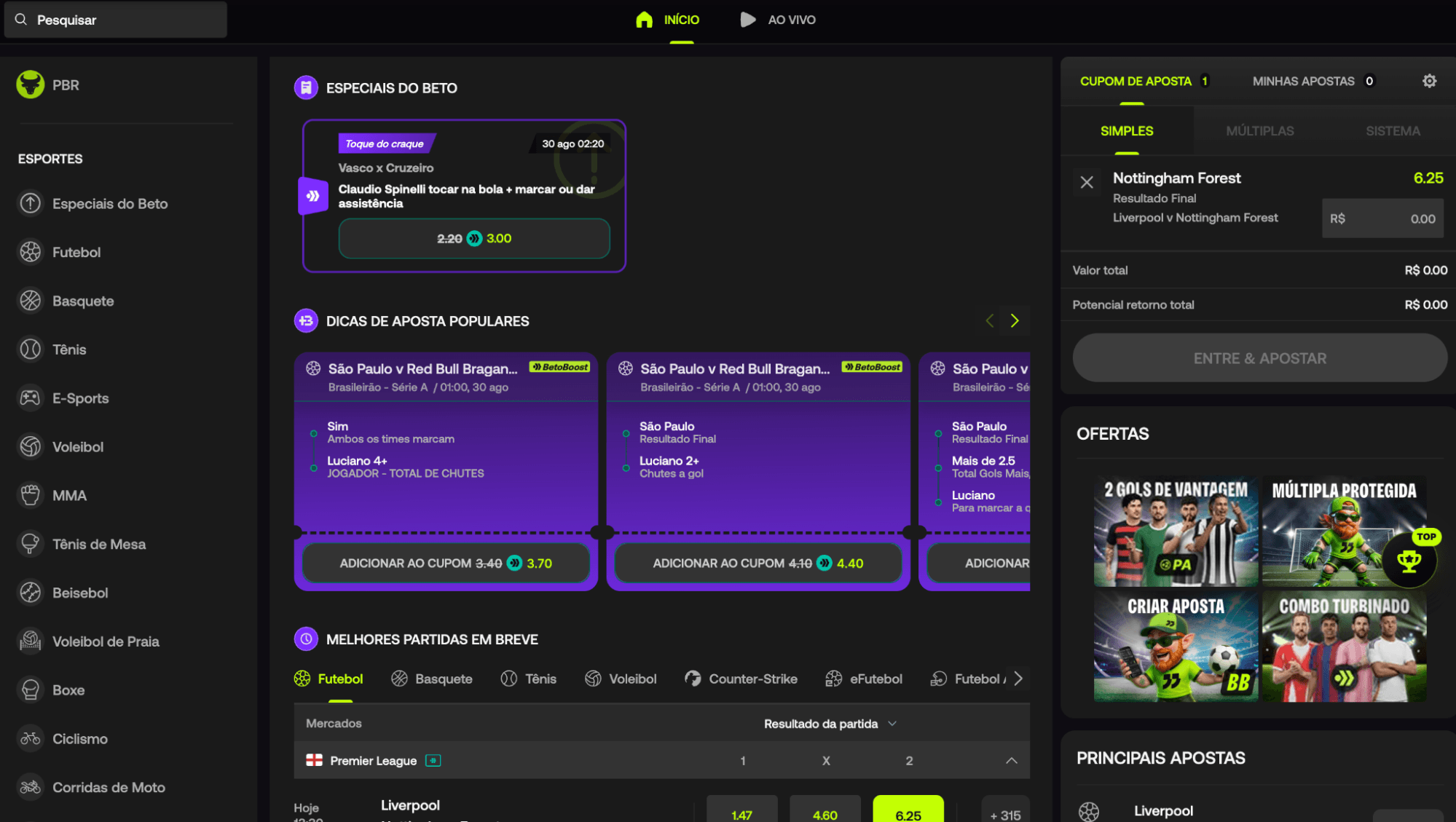Select the Basquete upcoming matches tab
The width and height of the screenshot is (1456, 822).
click(x=432, y=679)
